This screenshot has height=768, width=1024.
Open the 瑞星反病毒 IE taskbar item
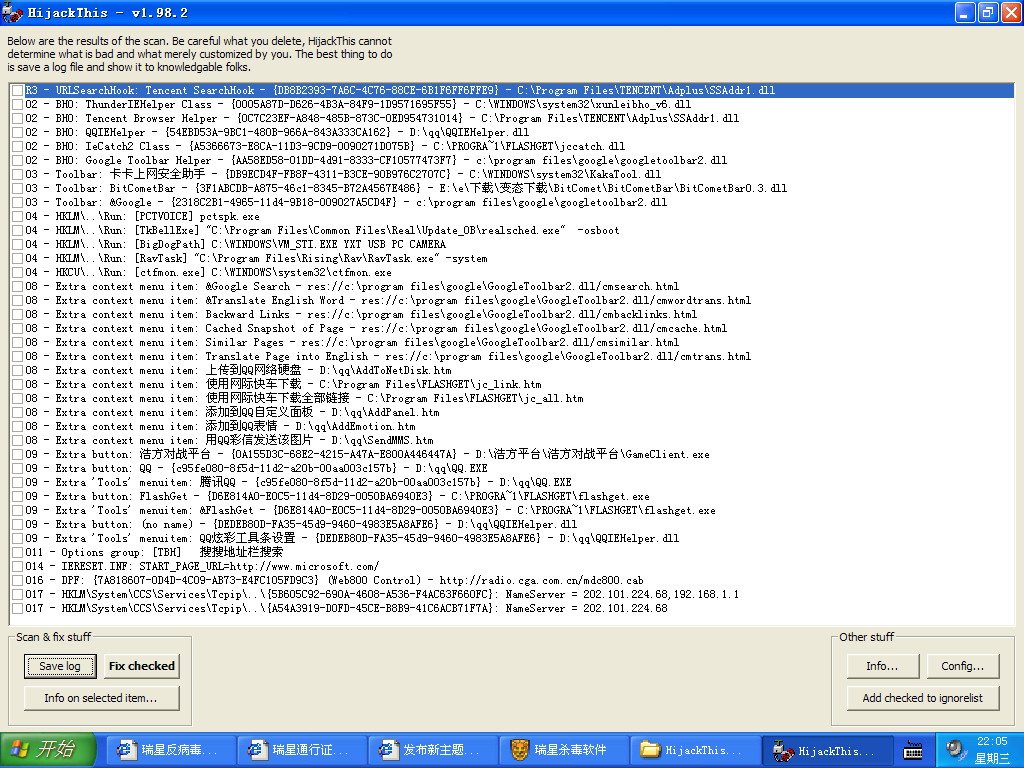(171, 750)
